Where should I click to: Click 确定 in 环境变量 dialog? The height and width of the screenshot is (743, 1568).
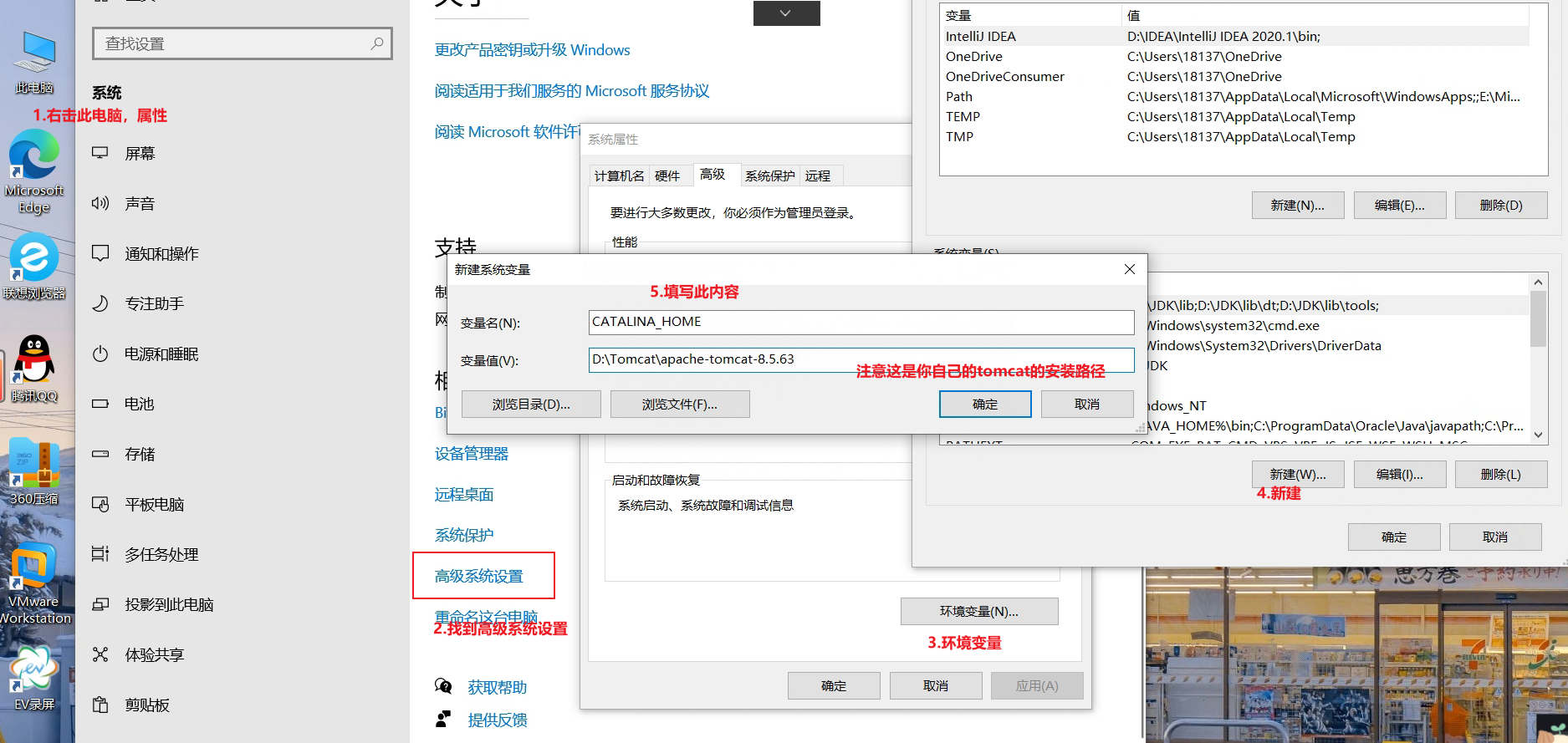(x=1394, y=537)
